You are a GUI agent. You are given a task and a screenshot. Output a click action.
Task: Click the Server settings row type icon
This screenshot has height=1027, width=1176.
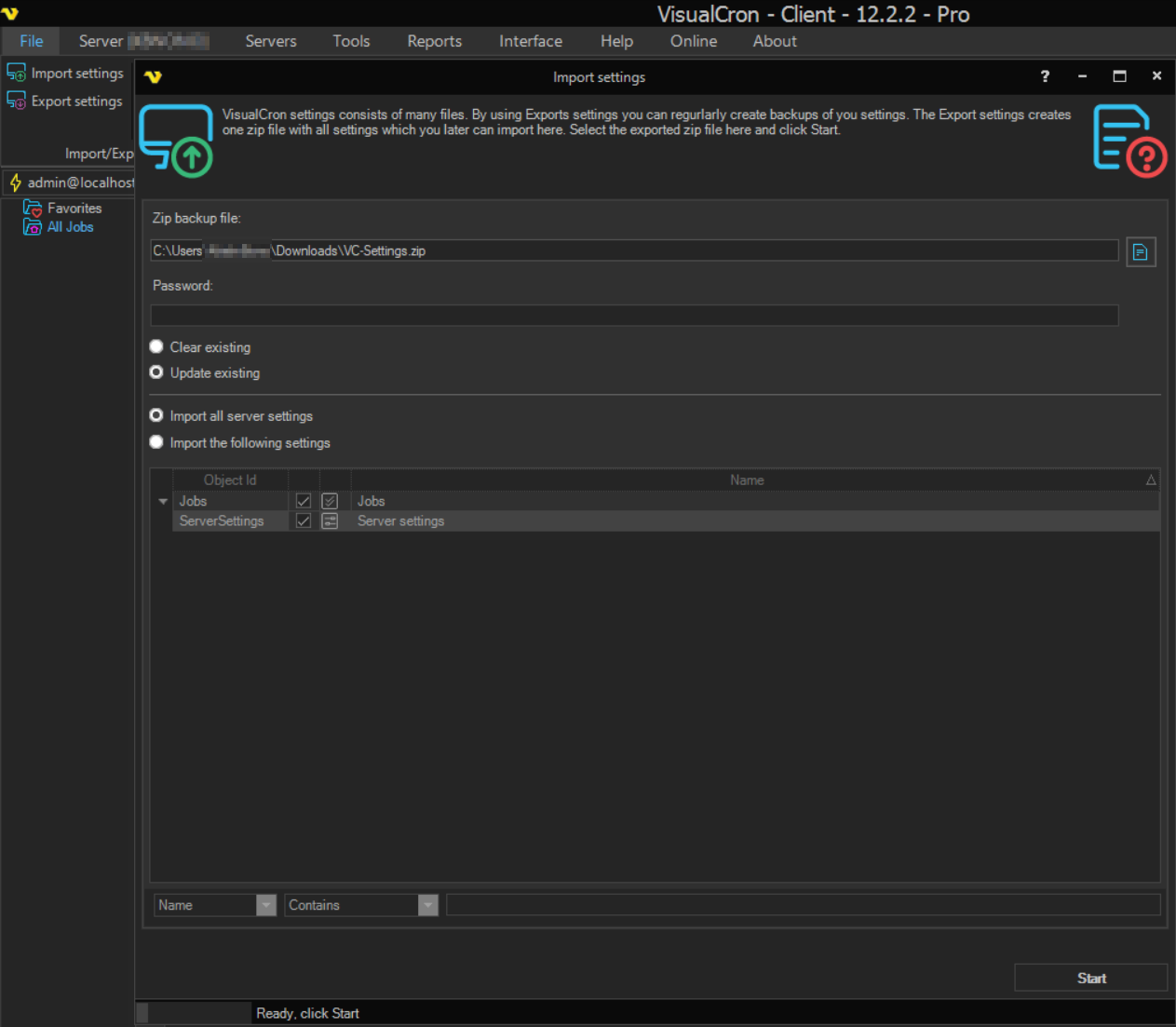point(330,521)
